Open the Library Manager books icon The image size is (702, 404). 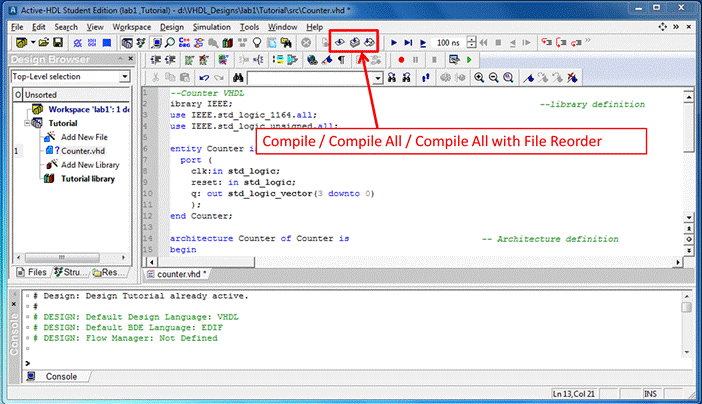[228, 43]
